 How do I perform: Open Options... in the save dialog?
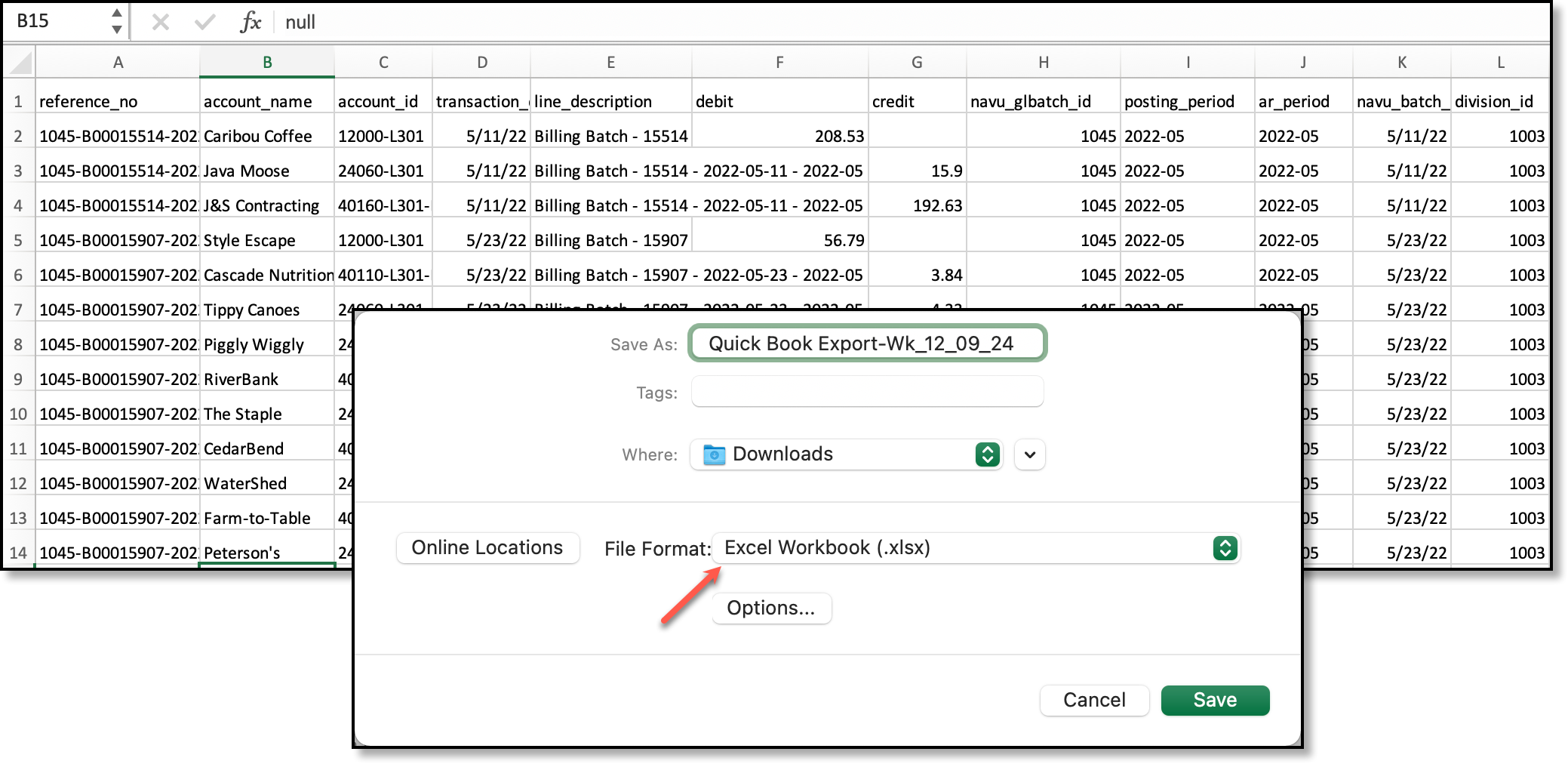(x=771, y=608)
